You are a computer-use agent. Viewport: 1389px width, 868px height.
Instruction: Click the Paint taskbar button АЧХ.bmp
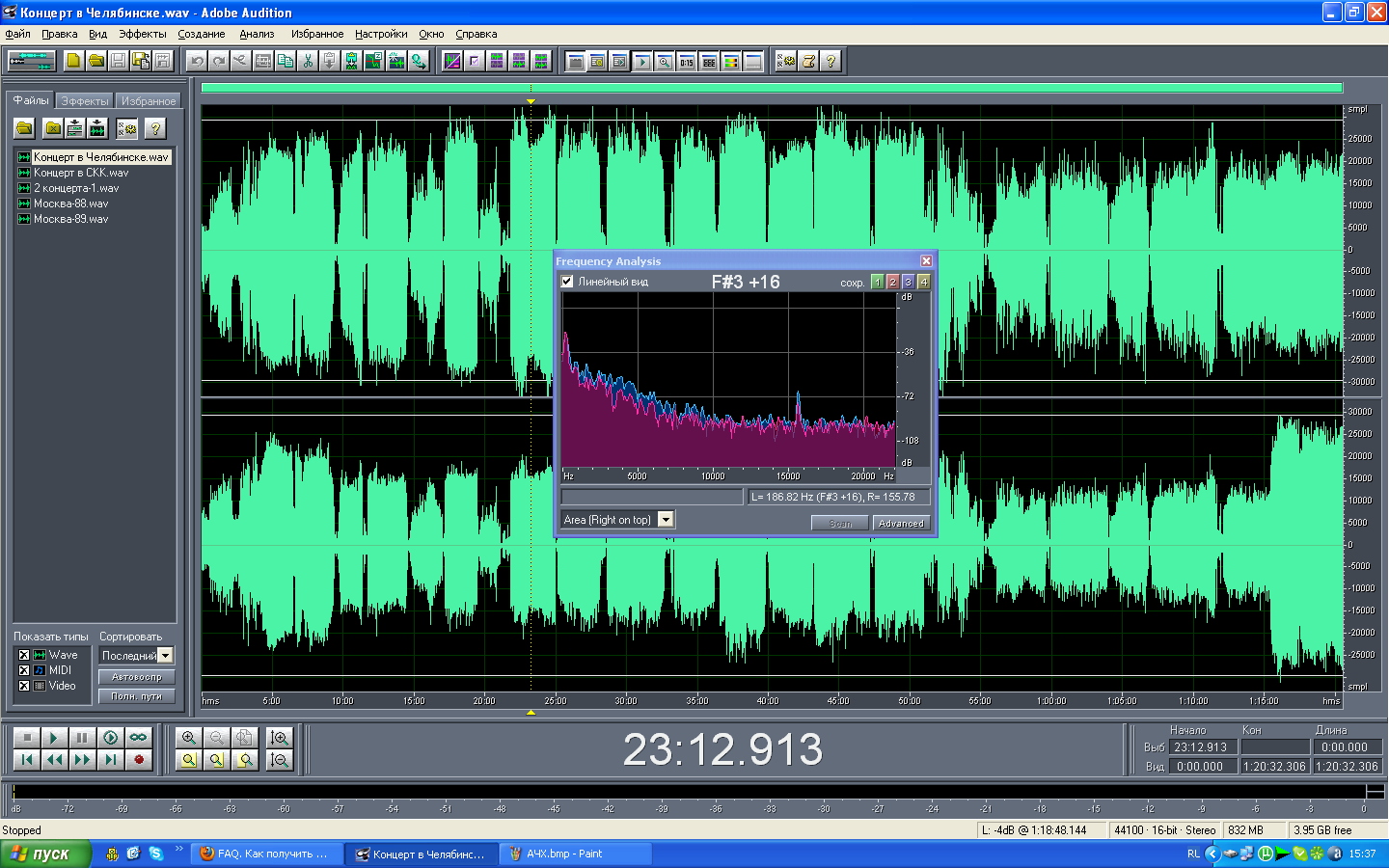[x=577, y=854]
